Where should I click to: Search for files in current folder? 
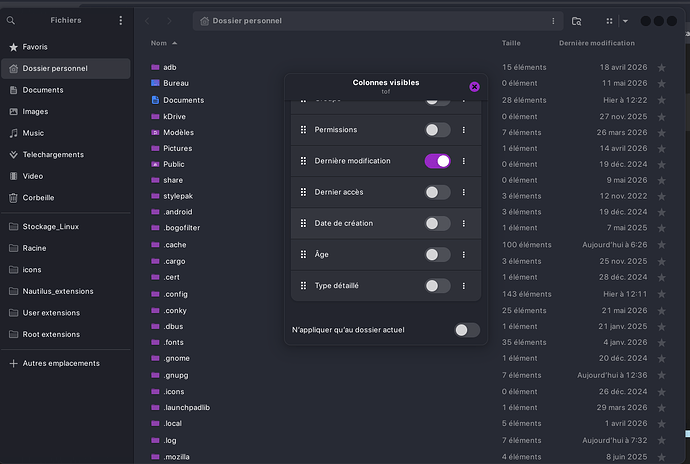pos(576,21)
